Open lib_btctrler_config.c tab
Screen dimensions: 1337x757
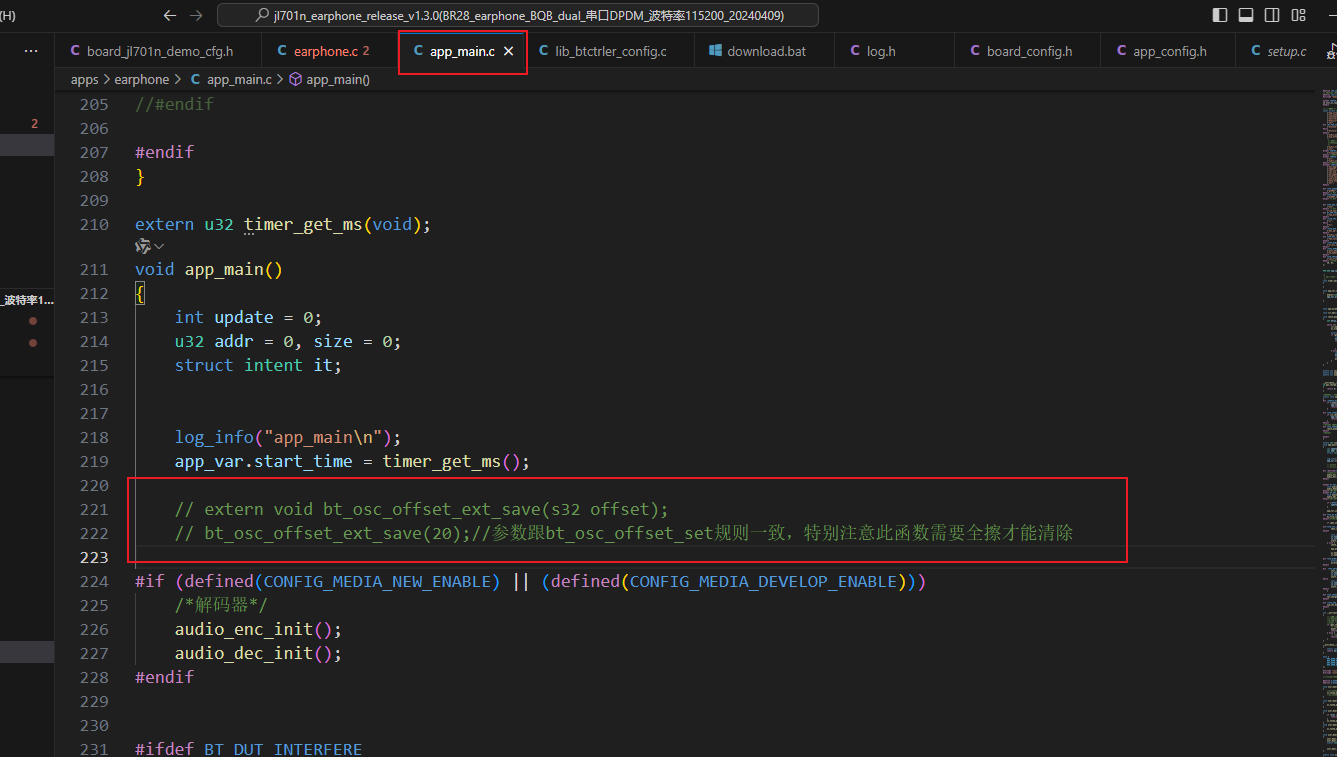click(610, 51)
